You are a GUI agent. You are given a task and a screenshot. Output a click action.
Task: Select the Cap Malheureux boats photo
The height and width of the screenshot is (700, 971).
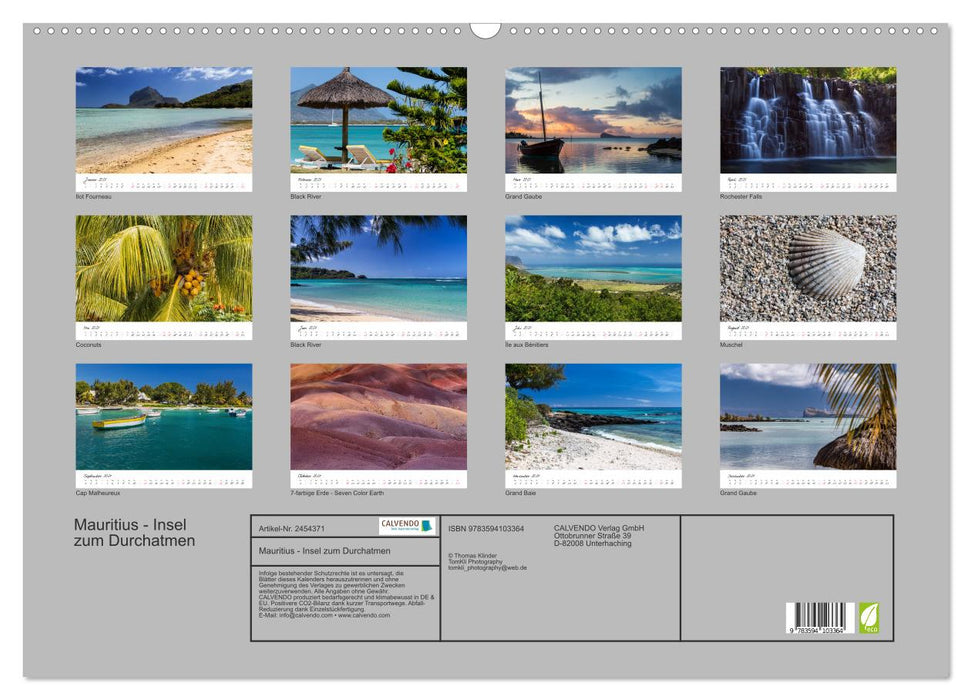tap(163, 417)
